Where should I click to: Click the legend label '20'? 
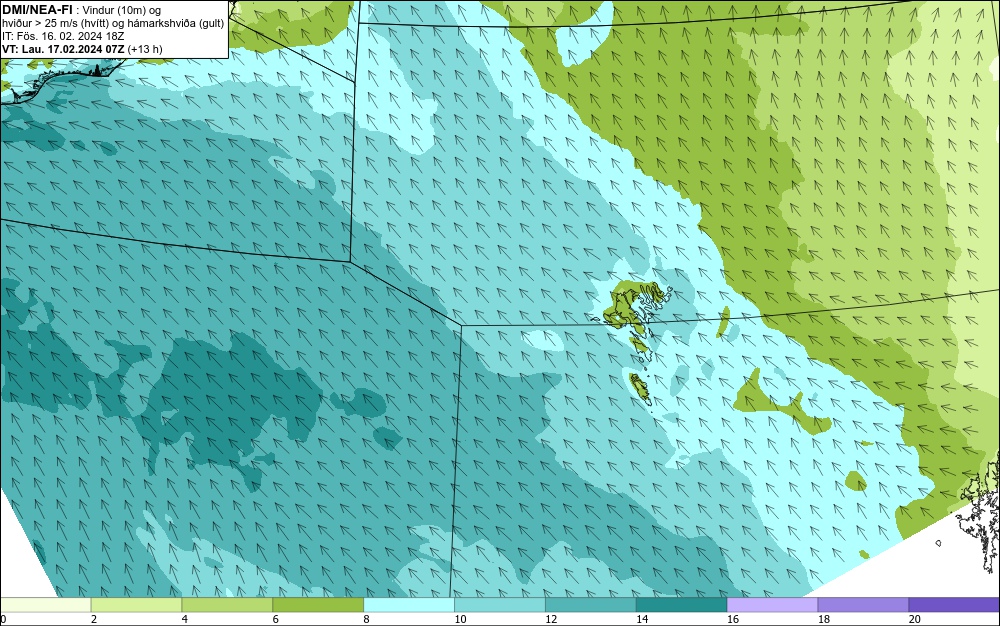click(x=915, y=619)
